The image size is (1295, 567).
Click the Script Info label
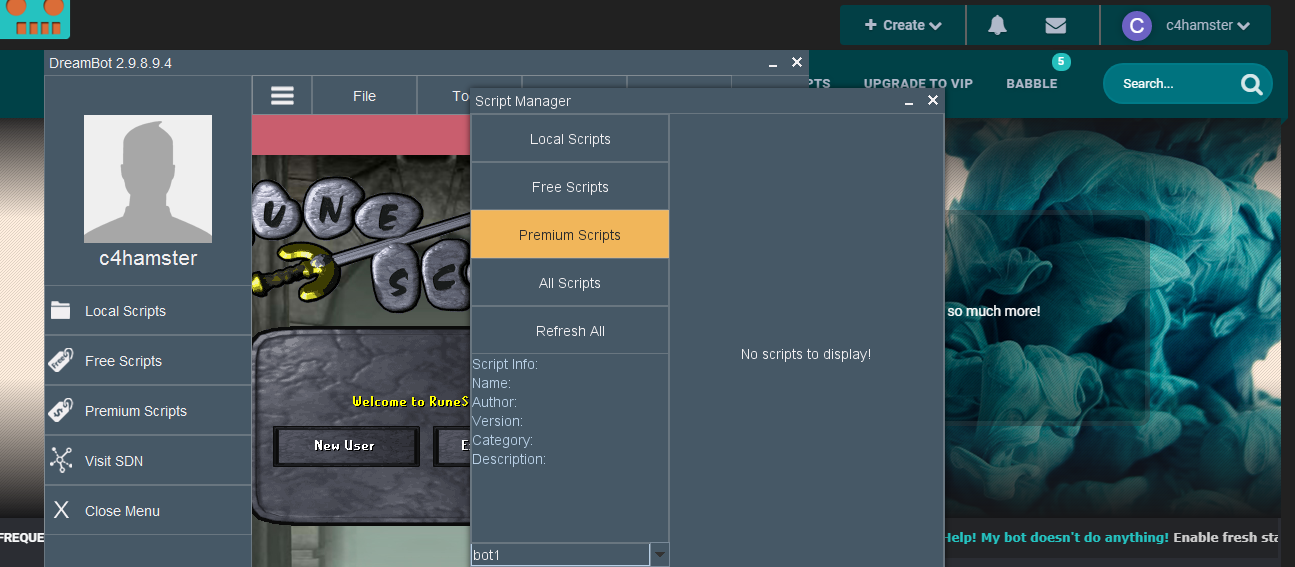[505, 364]
